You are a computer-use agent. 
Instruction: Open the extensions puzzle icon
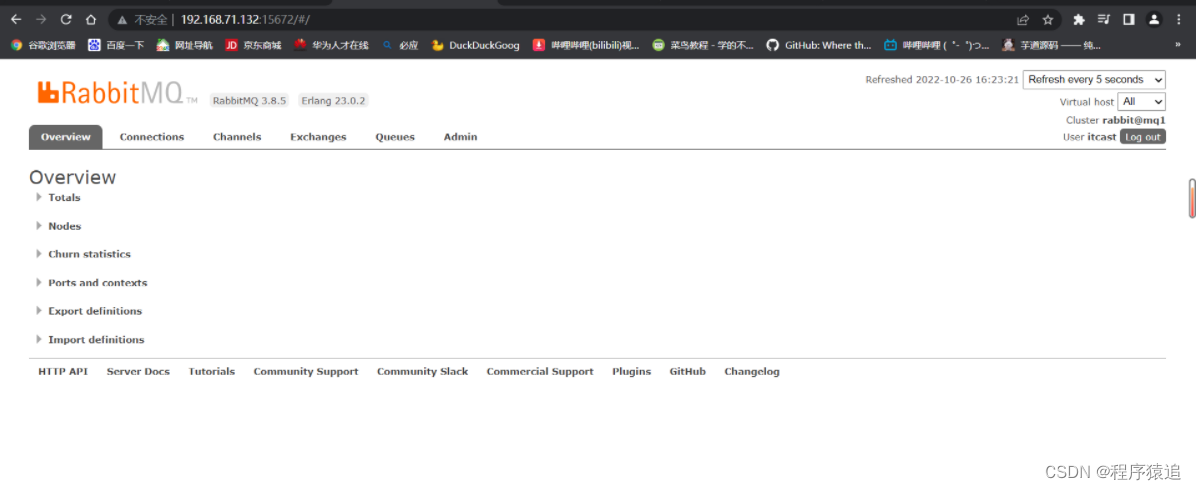(x=1079, y=20)
